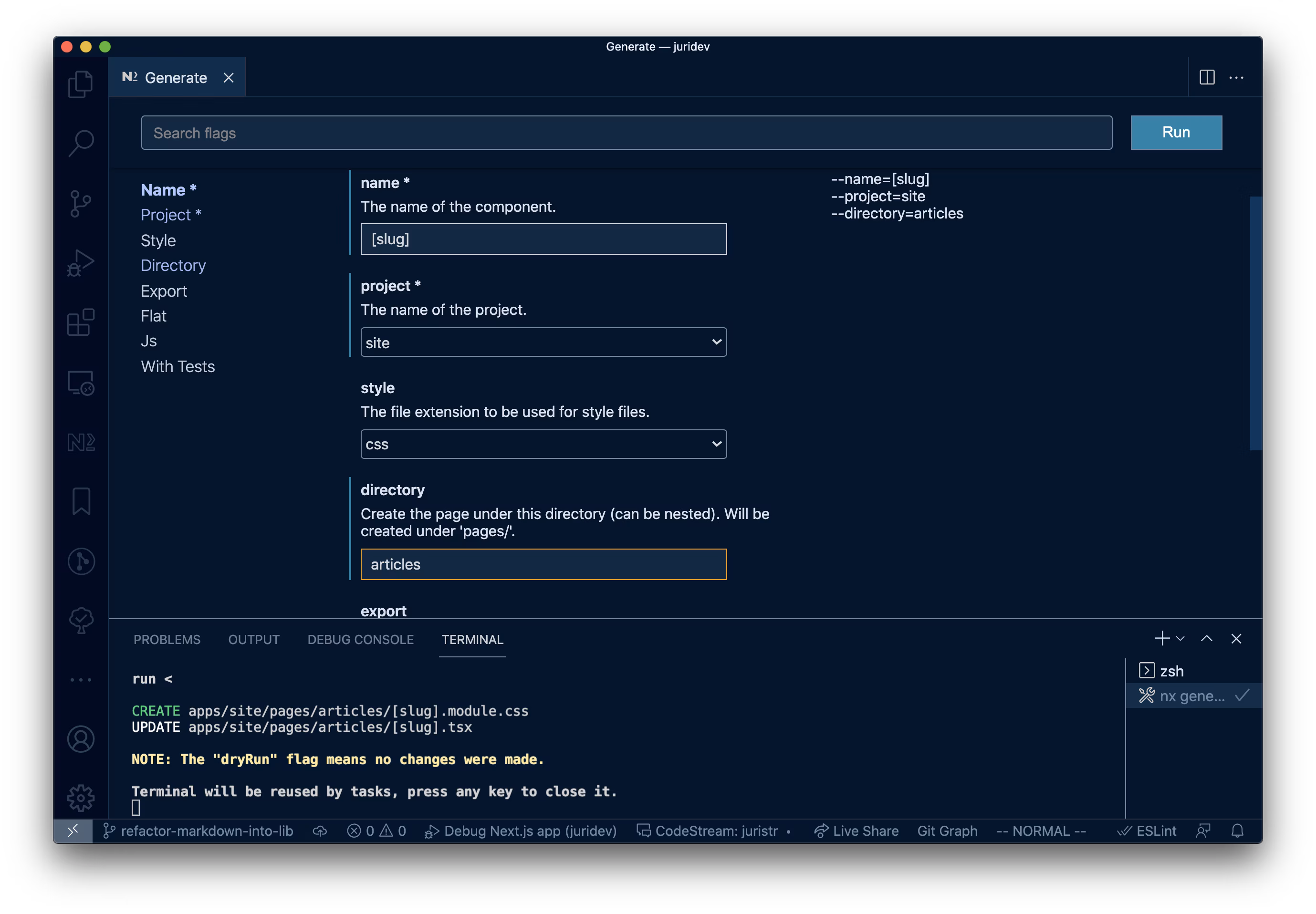
Task: Switch to the PROBLEMS tab
Action: pos(167,640)
